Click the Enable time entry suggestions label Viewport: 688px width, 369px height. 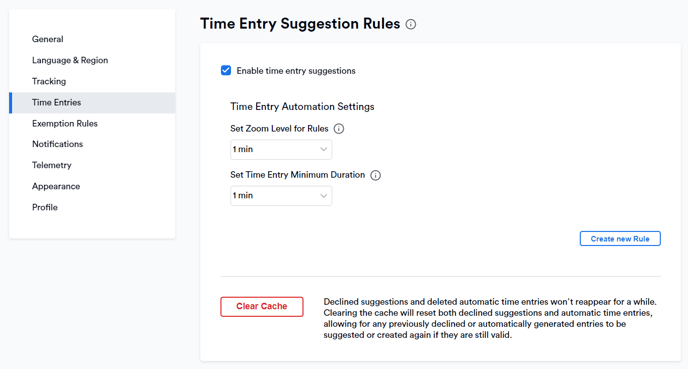pyautogui.click(x=296, y=71)
